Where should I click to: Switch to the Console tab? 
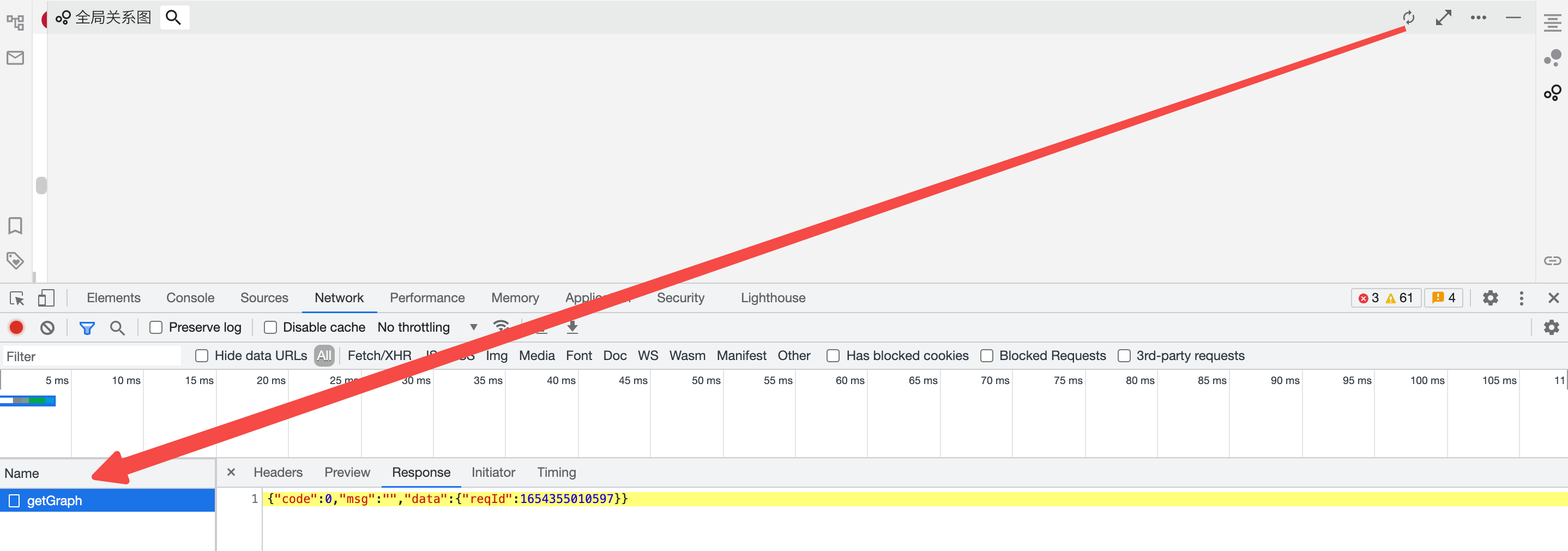(x=190, y=298)
